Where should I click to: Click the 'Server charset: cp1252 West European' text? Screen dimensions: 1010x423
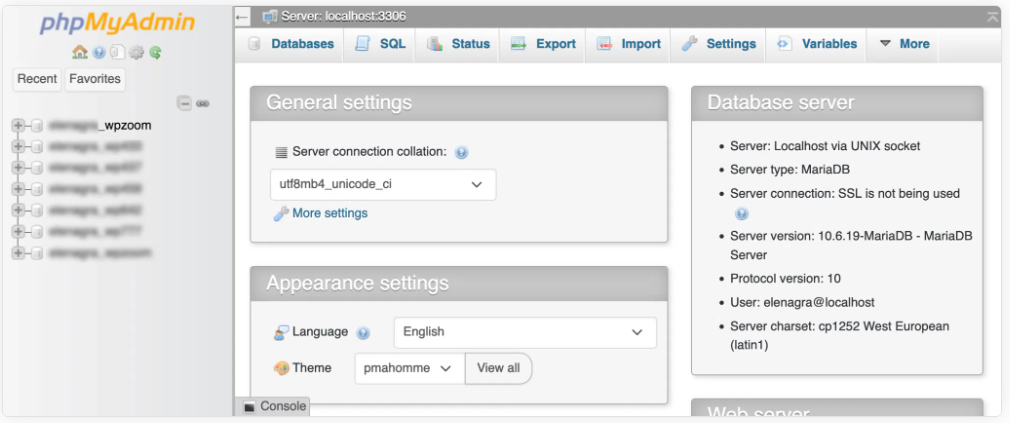coord(840,326)
